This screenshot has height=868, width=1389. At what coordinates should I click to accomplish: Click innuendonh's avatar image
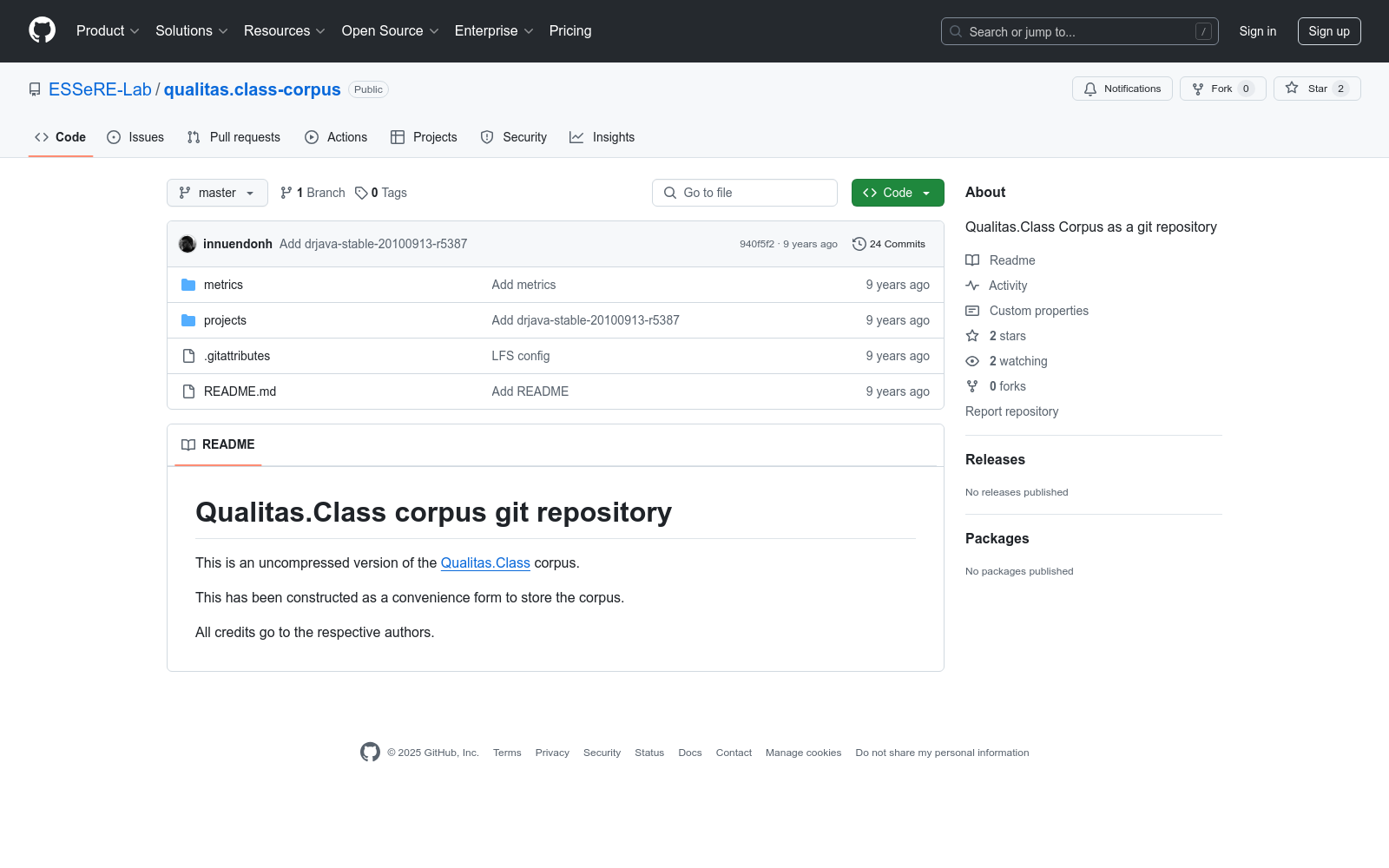188,244
